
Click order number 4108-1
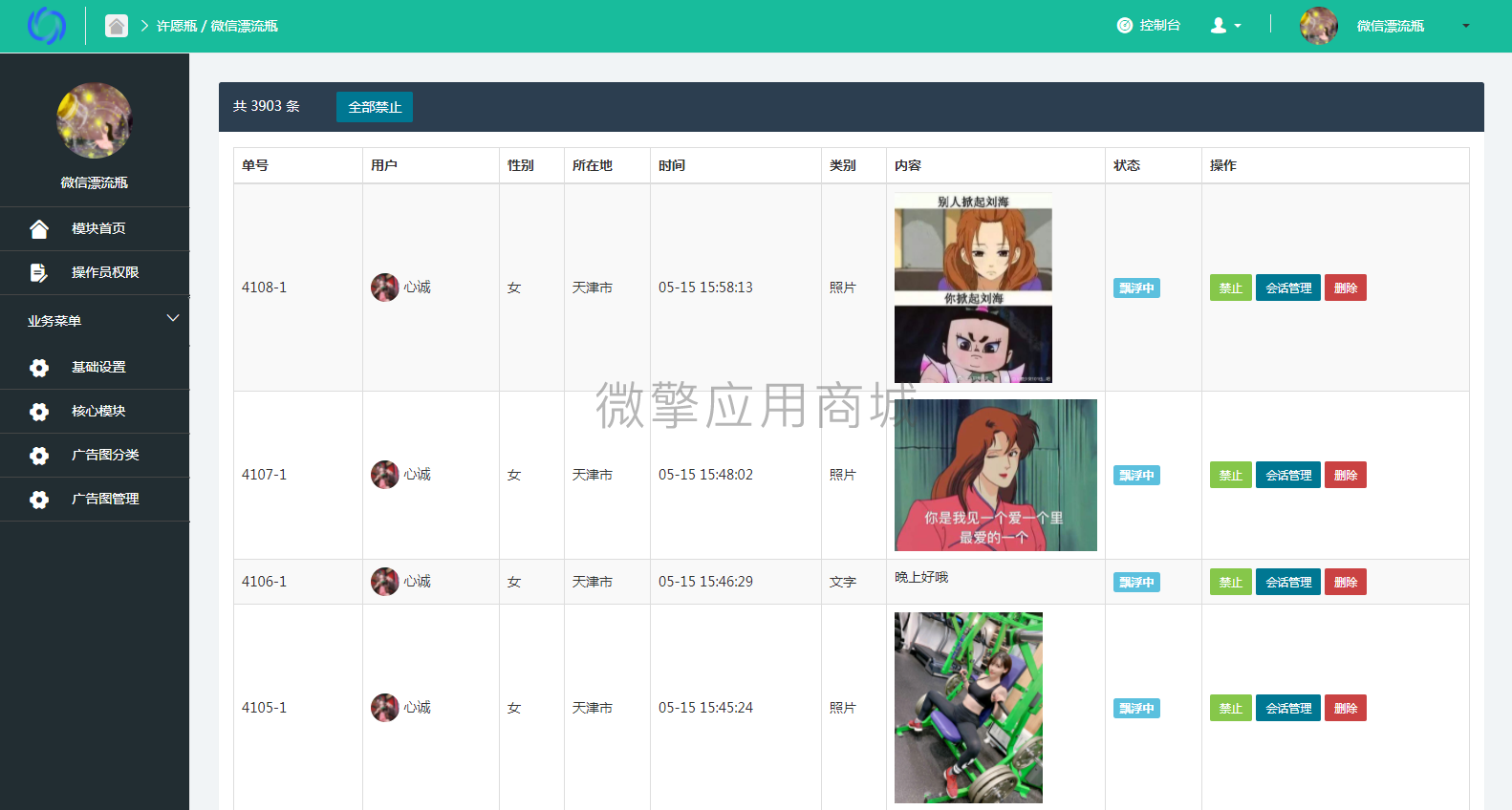pos(264,288)
